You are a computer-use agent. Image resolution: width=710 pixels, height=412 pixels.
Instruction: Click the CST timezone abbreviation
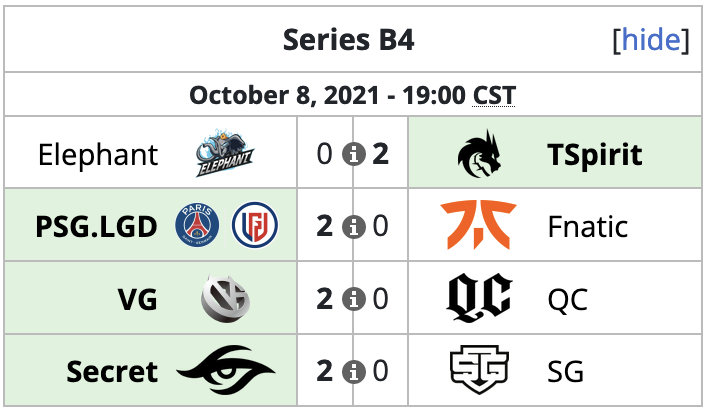(494, 96)
